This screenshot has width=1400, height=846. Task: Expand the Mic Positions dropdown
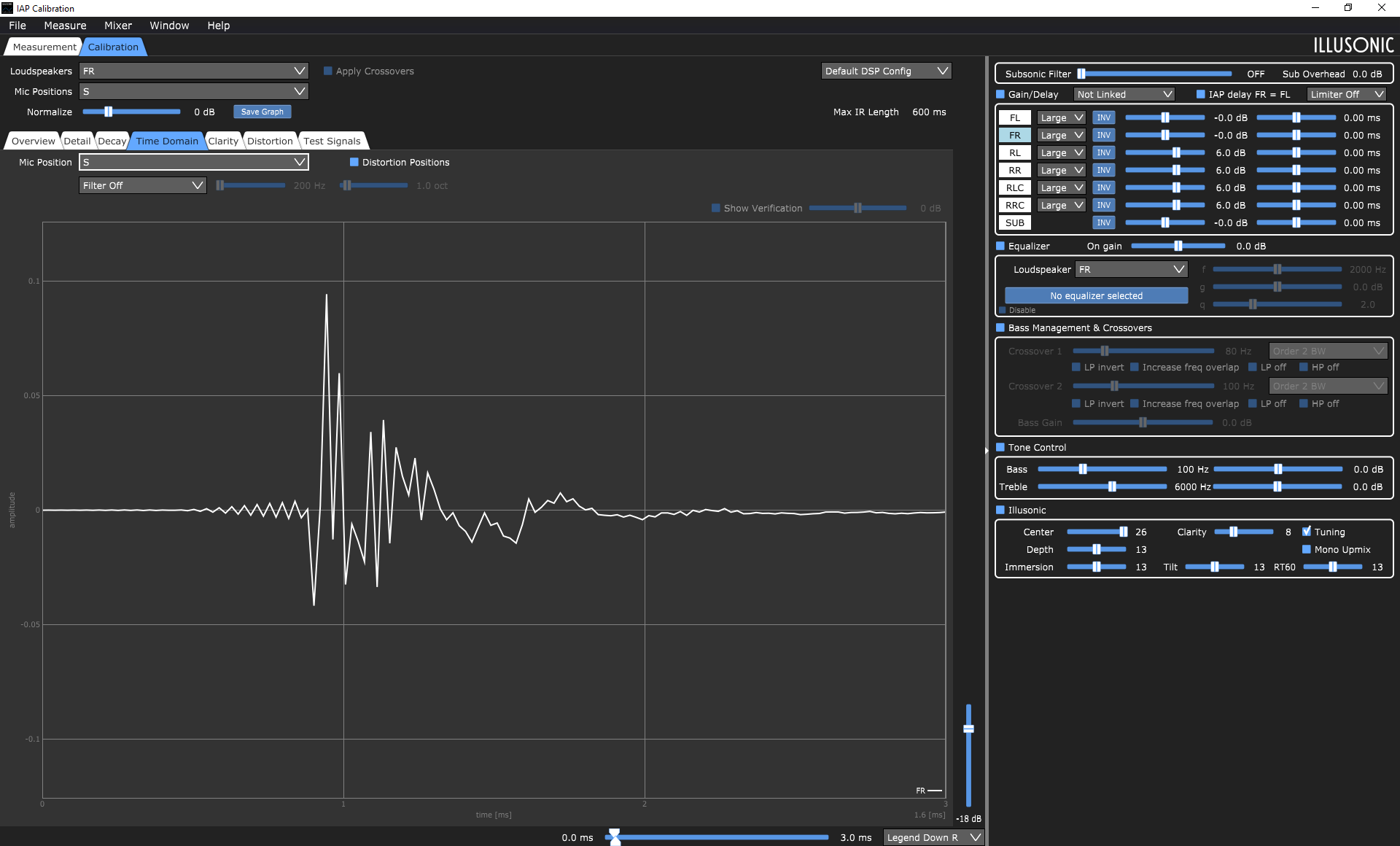tap(194, 91)
